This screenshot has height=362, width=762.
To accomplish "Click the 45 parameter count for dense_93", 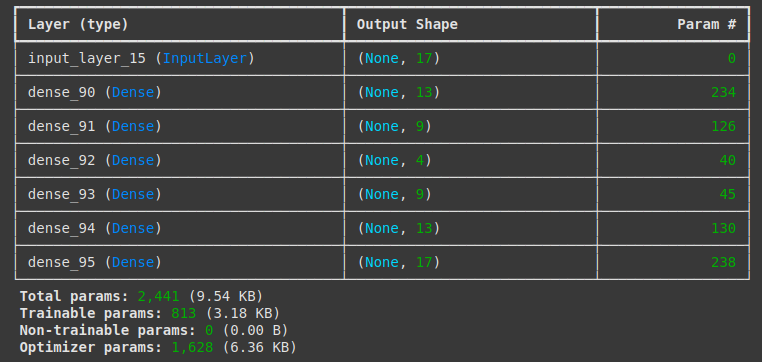I will click(x=727, y=194).
